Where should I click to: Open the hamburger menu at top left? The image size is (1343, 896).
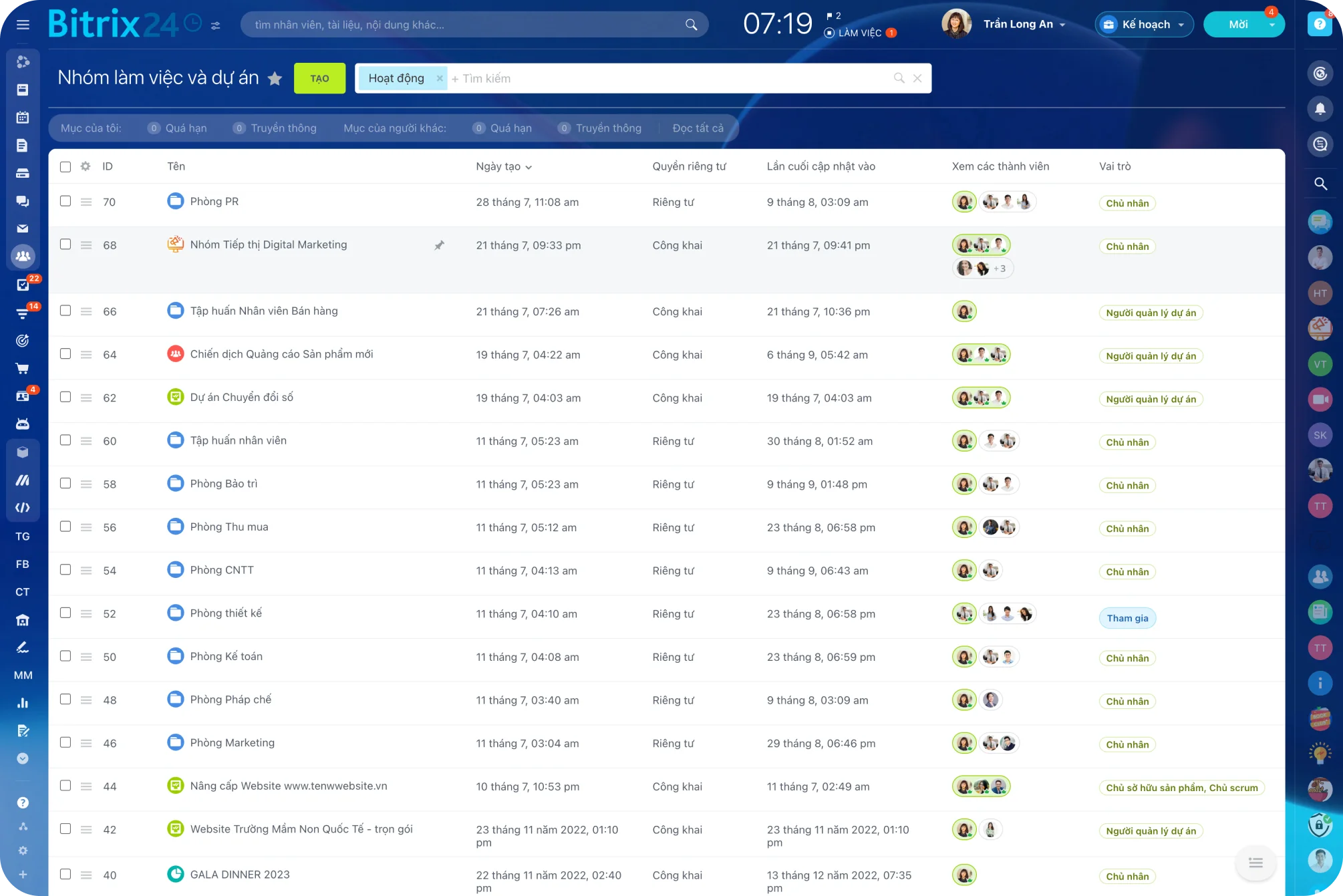coord(23,25)
